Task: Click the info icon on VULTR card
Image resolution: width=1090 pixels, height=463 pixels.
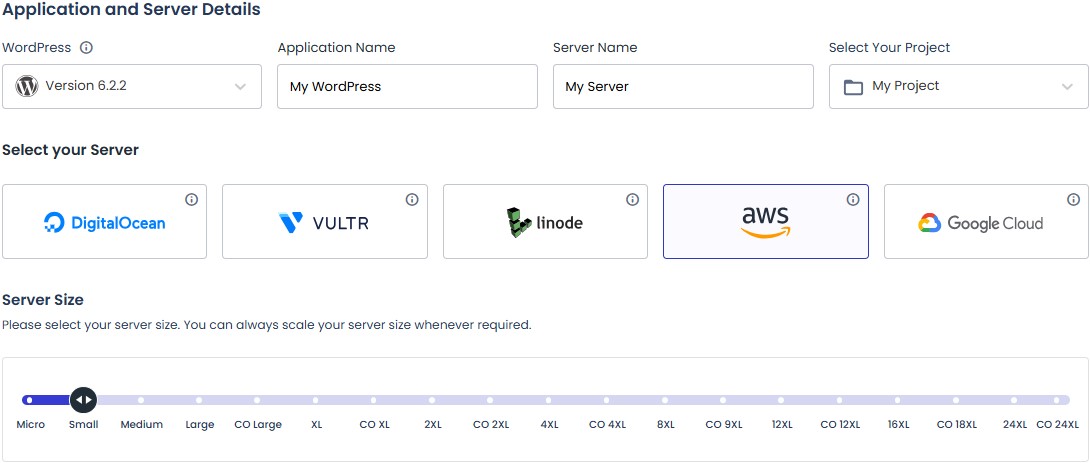Action: [412, 200]
